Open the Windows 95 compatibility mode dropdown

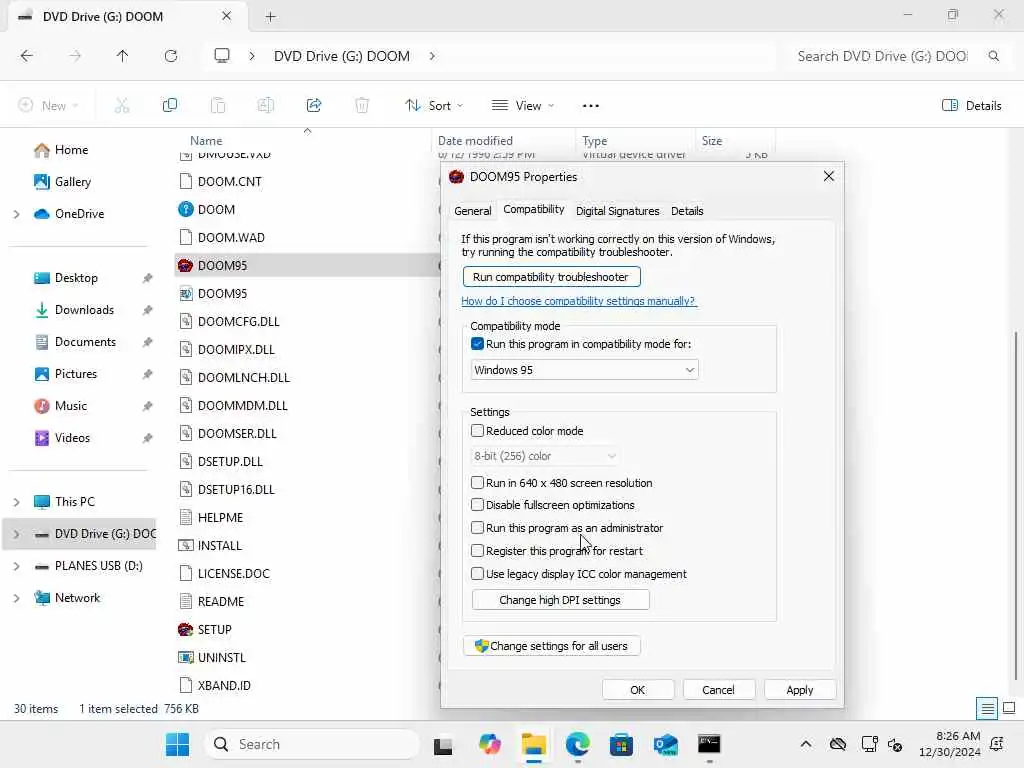tap(584, 370)
